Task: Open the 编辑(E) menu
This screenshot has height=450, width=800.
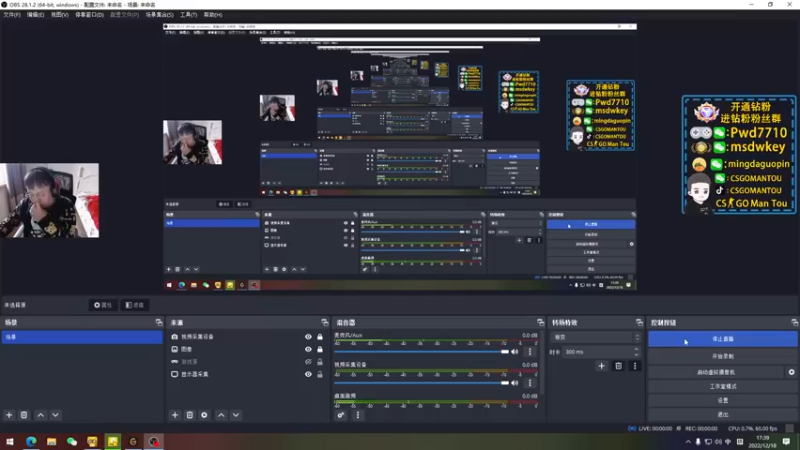Action: (35, 15)
